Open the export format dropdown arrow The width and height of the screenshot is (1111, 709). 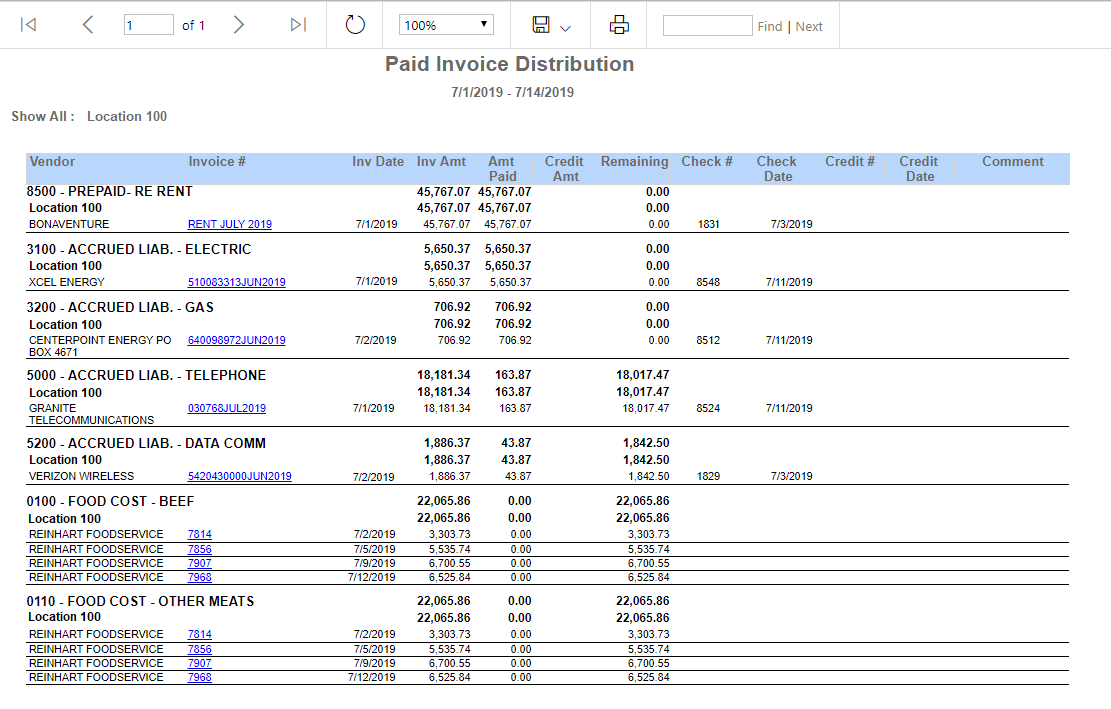[565, 28]
